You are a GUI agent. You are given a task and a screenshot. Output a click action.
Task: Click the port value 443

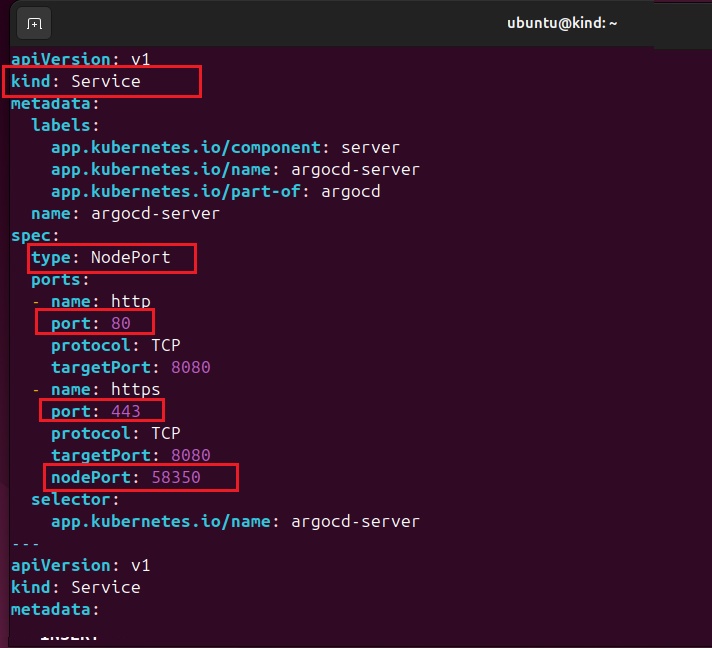(125, 411)
